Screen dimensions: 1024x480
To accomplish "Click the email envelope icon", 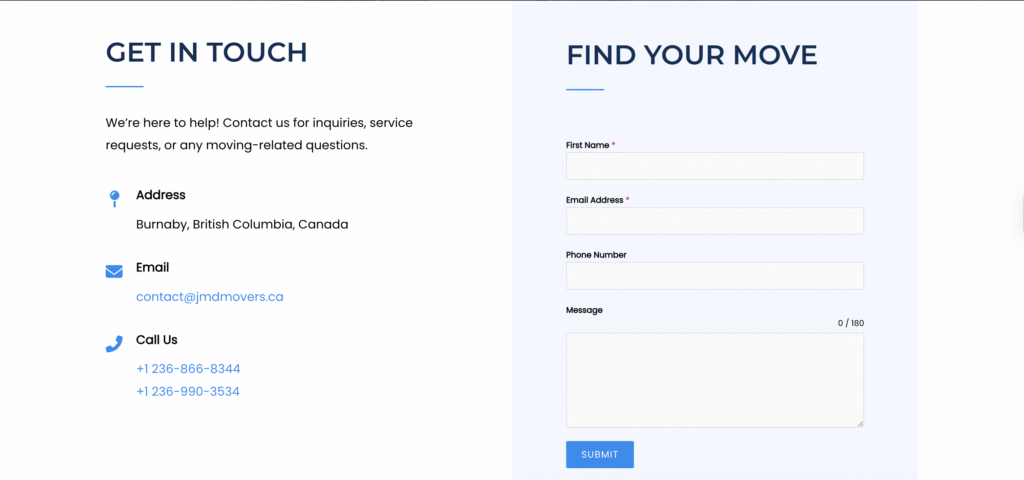I will [x=114, y=271].
